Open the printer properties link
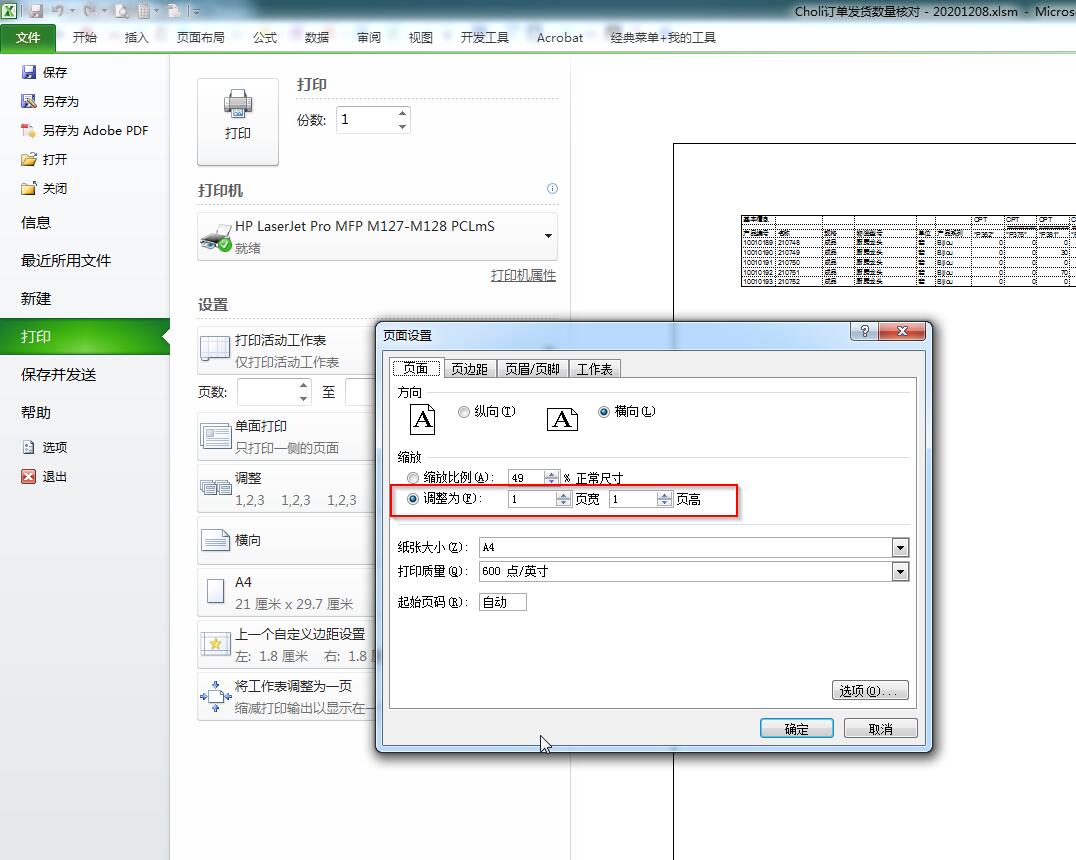This screenshot has height=860, width=1076. click(x=523, y=275)
